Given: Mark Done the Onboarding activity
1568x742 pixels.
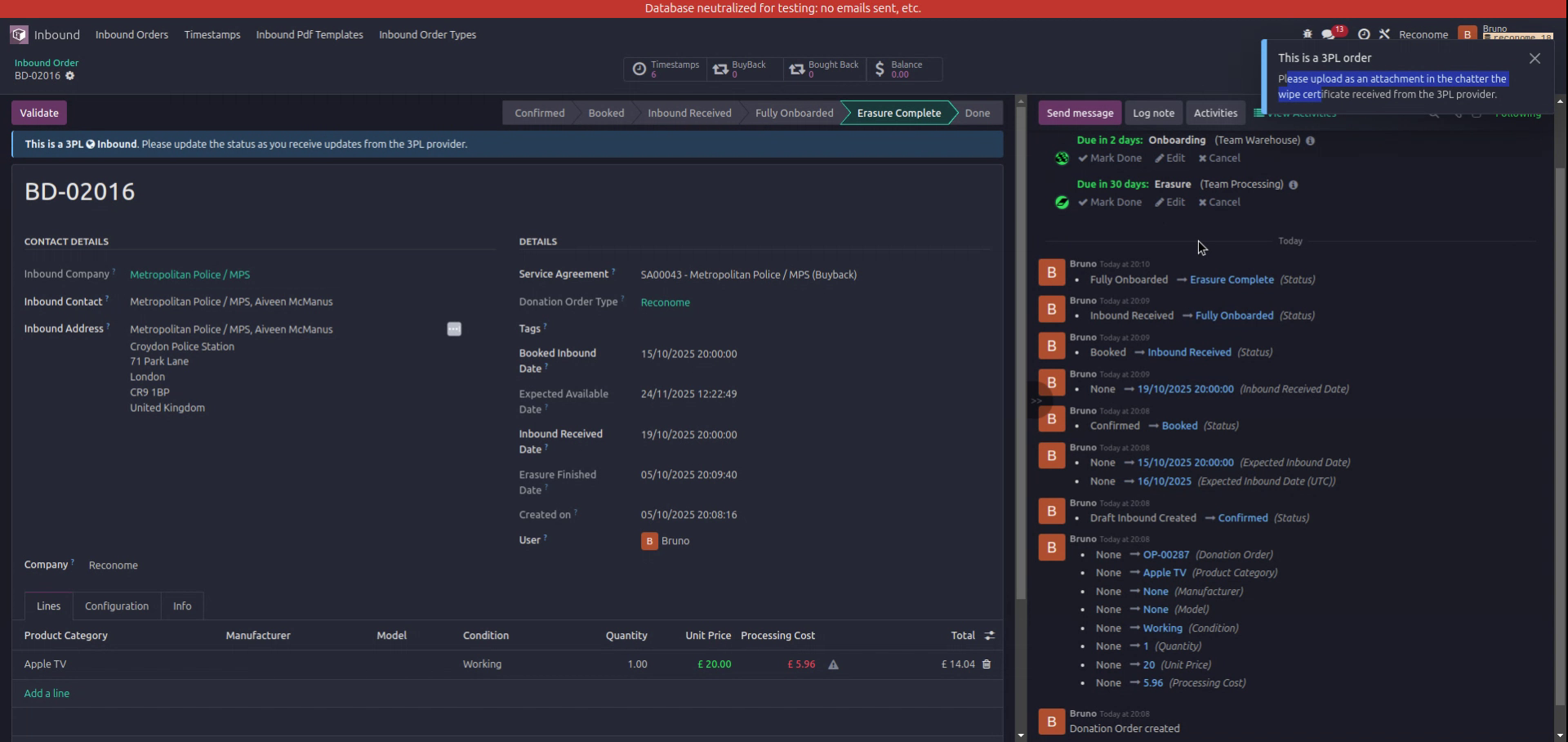Looking at the screenshot, I should coord(1109,158).
